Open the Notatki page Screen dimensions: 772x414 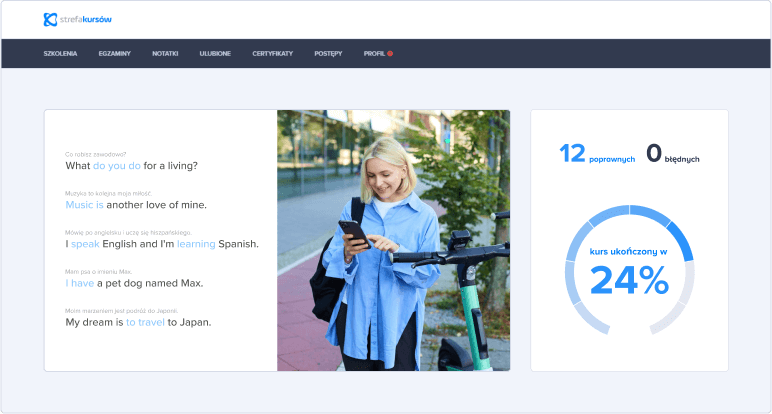coord(165,53)
